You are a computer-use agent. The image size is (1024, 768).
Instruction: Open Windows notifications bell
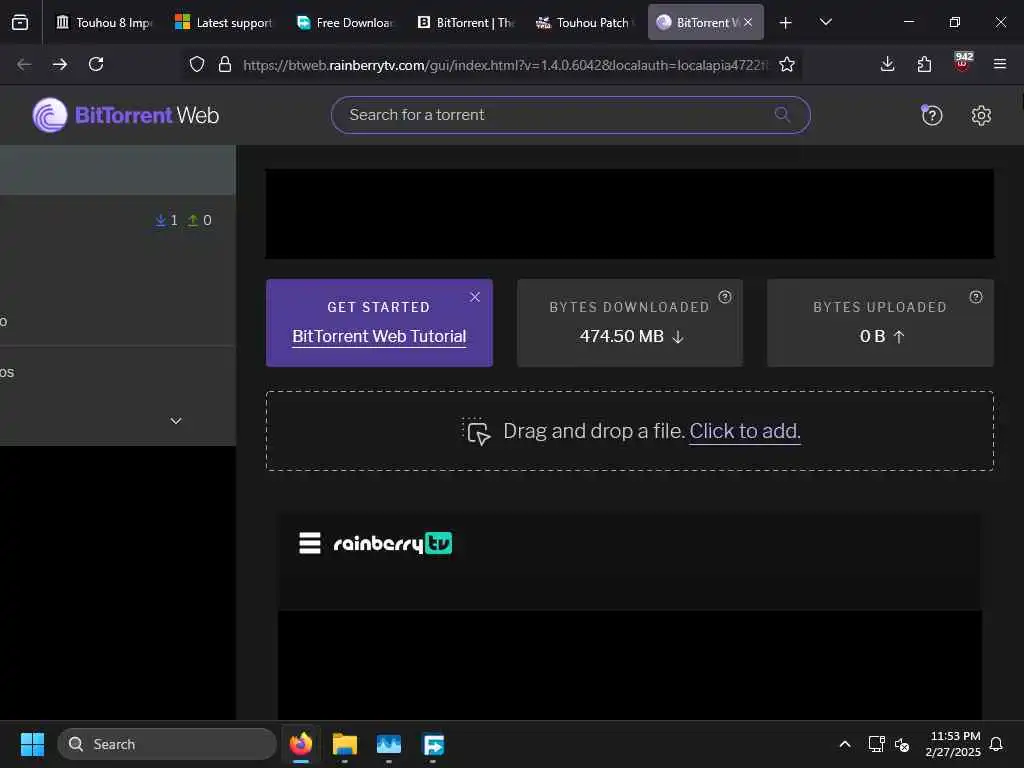click(x=996, y=744)
